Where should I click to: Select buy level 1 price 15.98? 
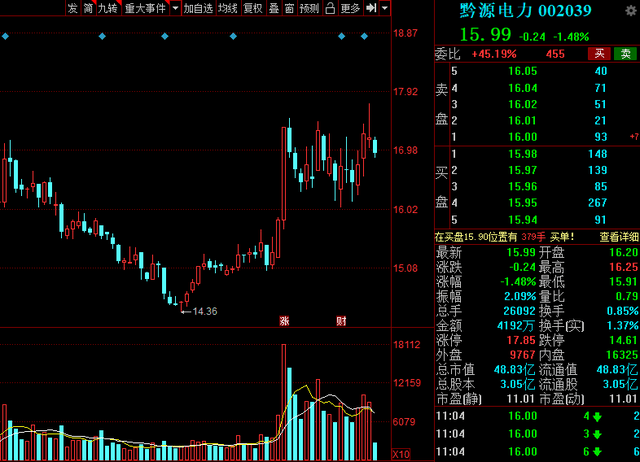pyautogui.click(x=522, y=154)
